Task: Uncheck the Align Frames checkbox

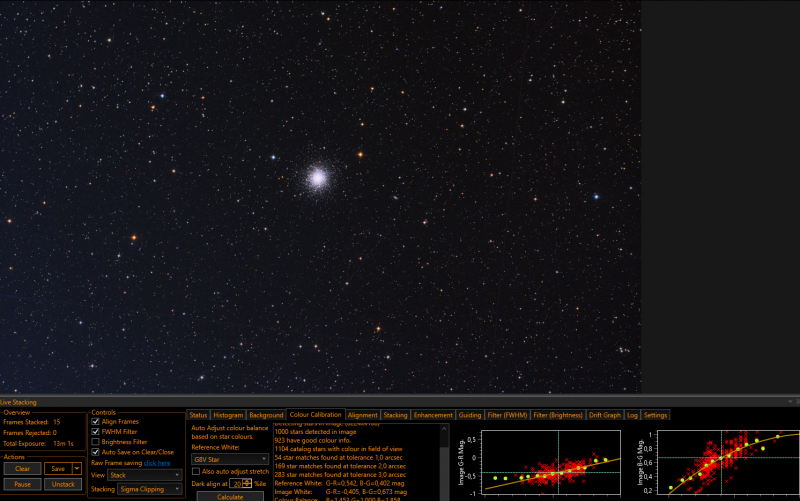Action: tap(95, 421)
